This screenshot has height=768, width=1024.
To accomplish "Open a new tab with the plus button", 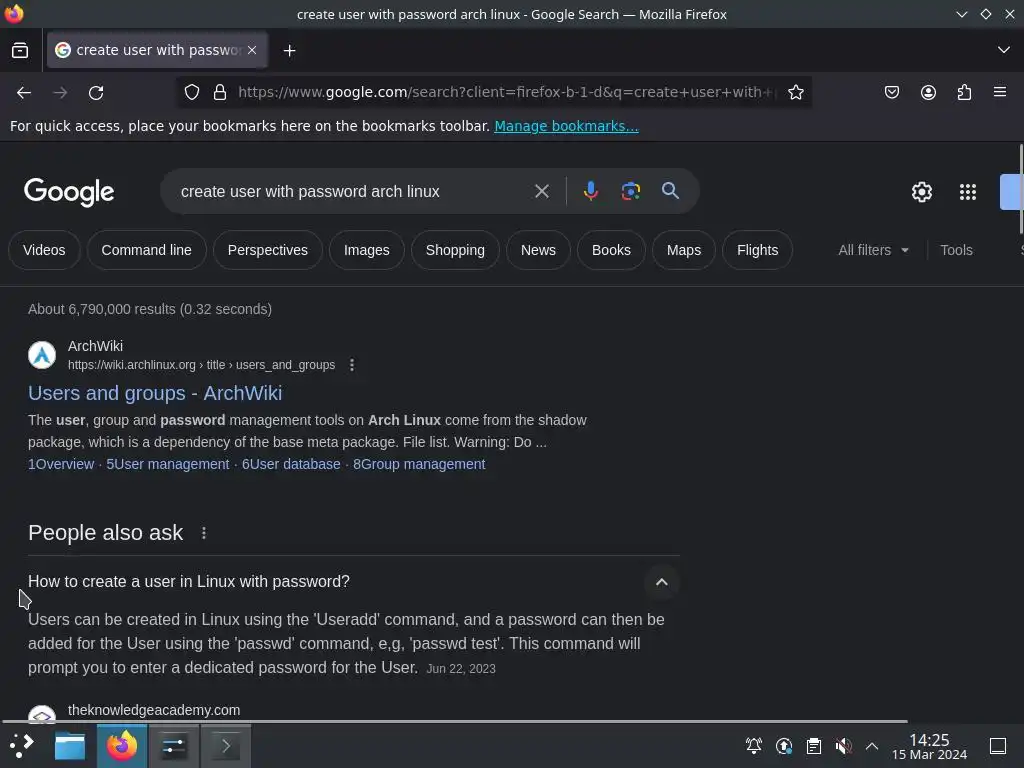I will [289, 50].
